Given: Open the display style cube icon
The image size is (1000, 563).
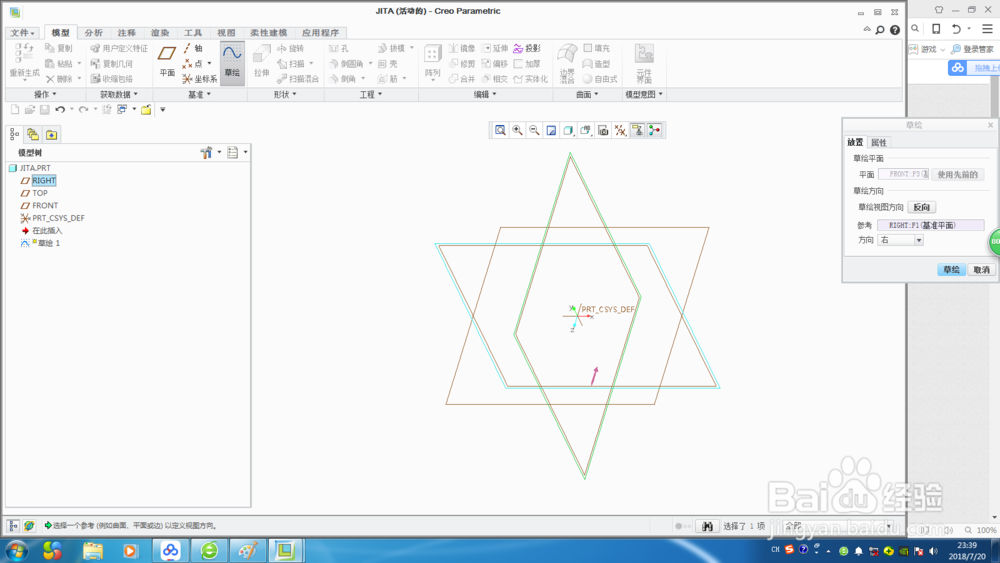Looking at the screenshot, I should point(568,131).
